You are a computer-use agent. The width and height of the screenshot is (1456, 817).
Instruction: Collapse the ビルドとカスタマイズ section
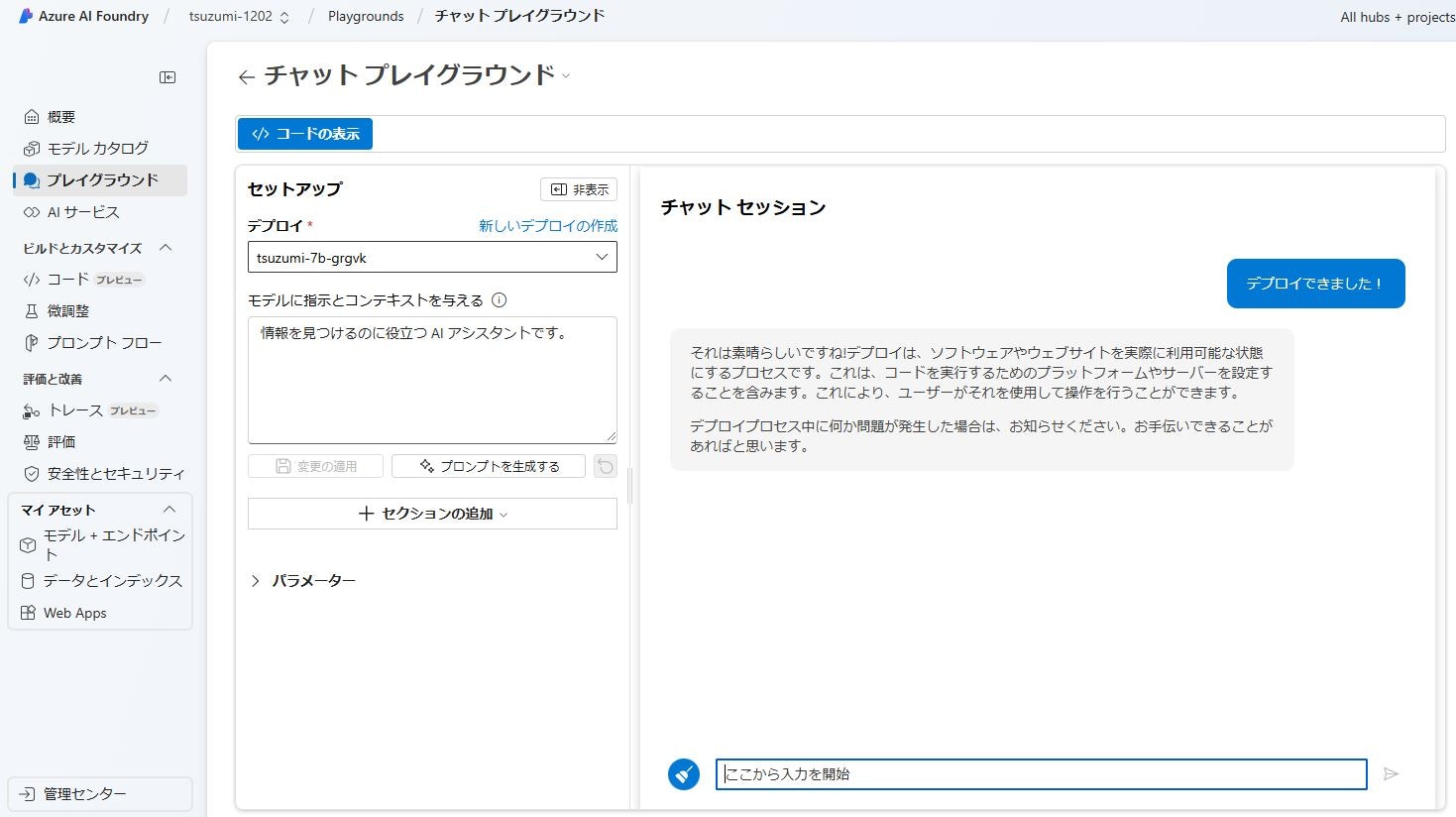[x=166, y=248]
